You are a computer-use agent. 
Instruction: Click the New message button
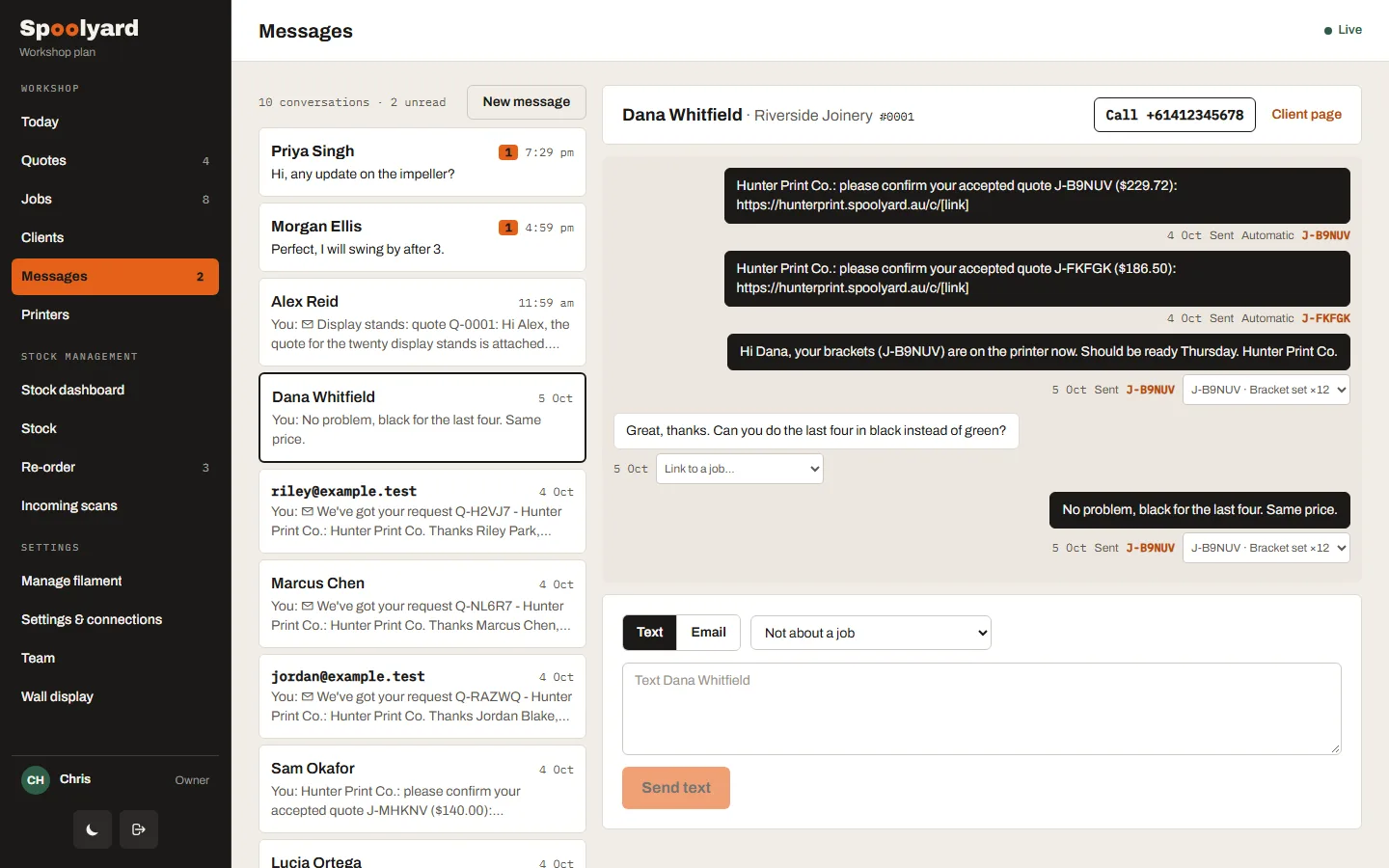click(x=527, y=102)
